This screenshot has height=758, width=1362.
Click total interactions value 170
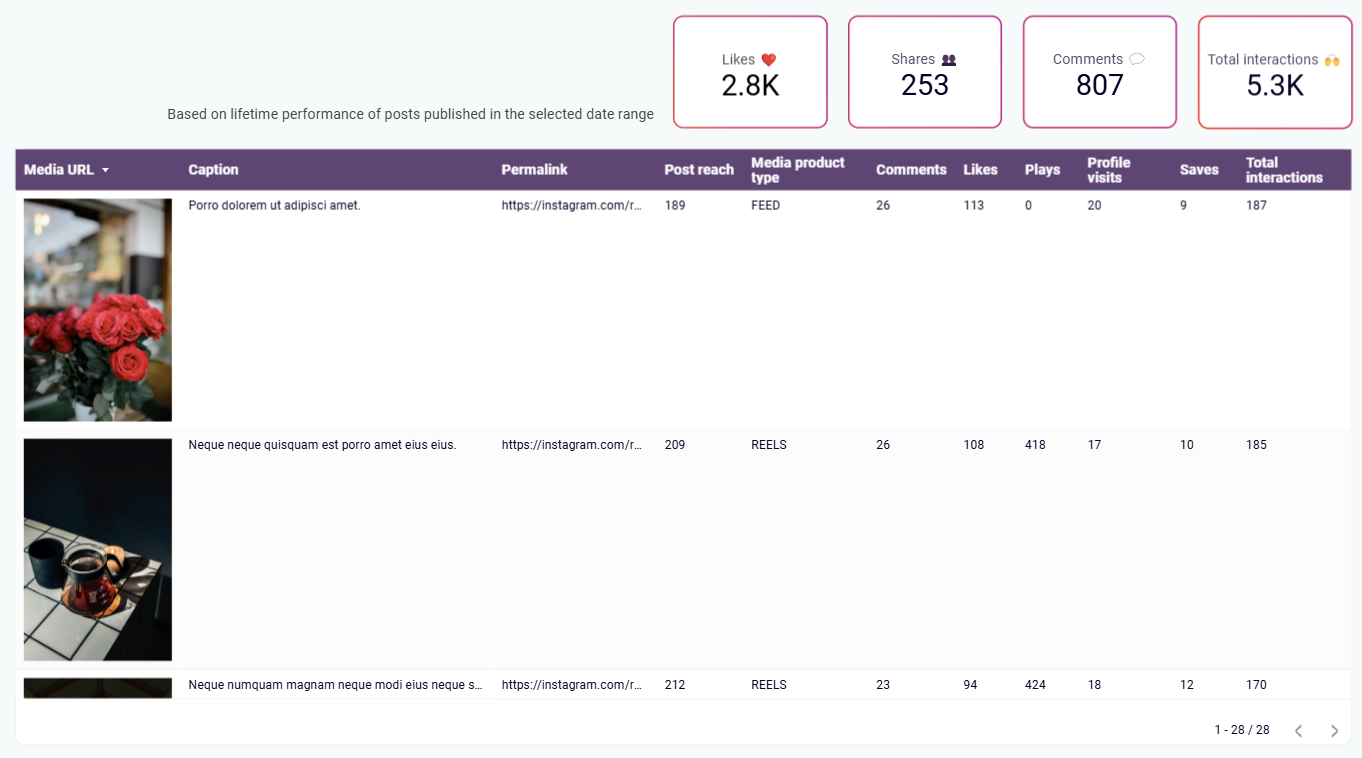(x=1257, y=685)
